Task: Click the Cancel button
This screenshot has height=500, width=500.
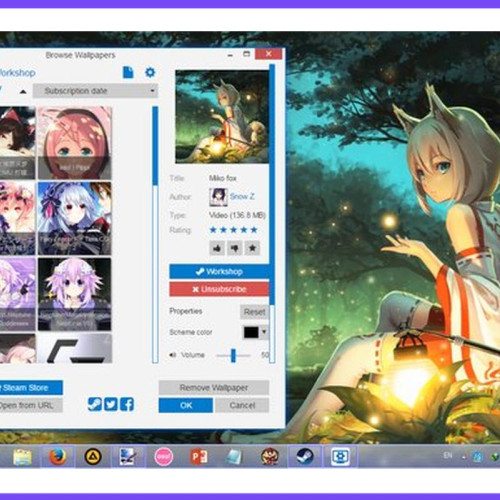Action: [x=242, y=405]
